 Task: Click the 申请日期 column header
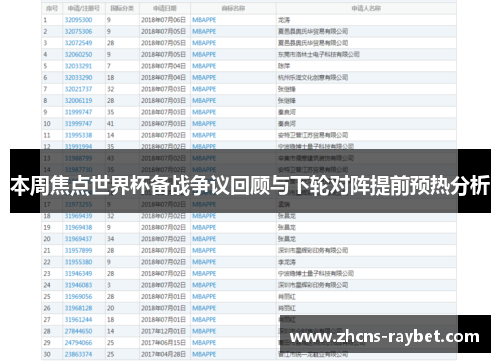click(165, 8)
